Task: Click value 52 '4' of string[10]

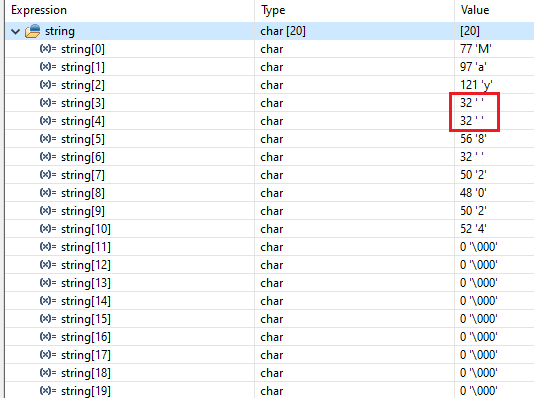Action: pos(473,229)
